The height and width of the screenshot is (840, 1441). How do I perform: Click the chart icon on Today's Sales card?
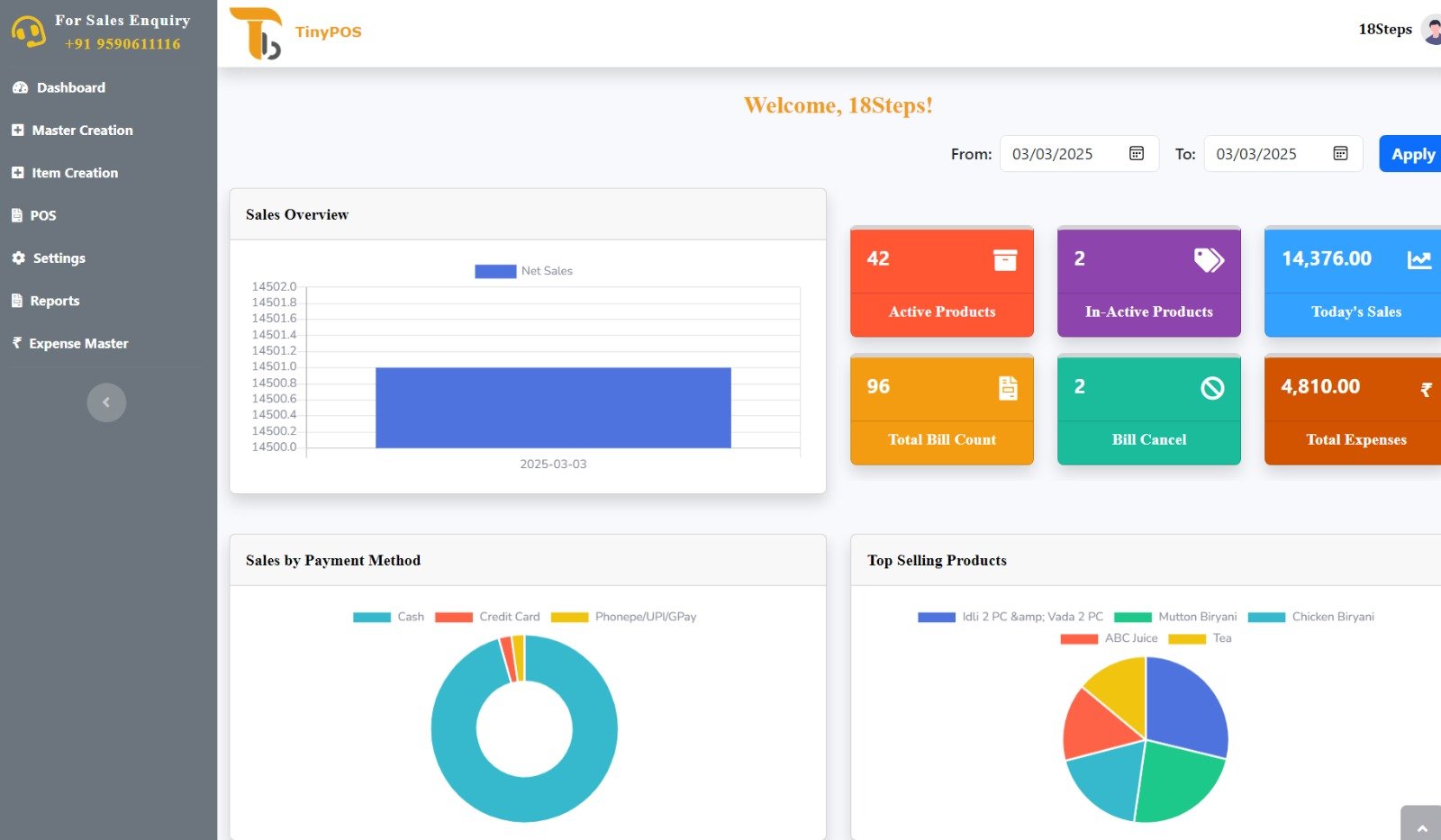click(1419, 260)
